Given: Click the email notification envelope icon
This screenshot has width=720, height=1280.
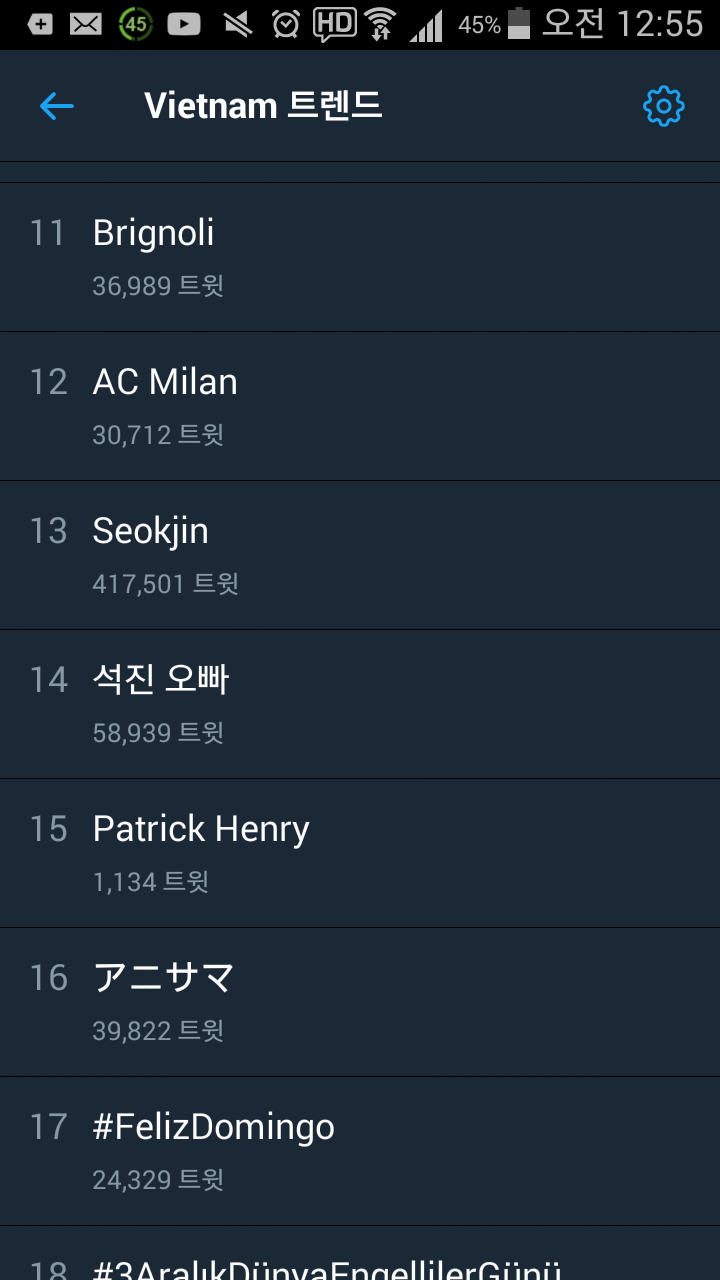Looking at the screenshot, I should 88,22.
